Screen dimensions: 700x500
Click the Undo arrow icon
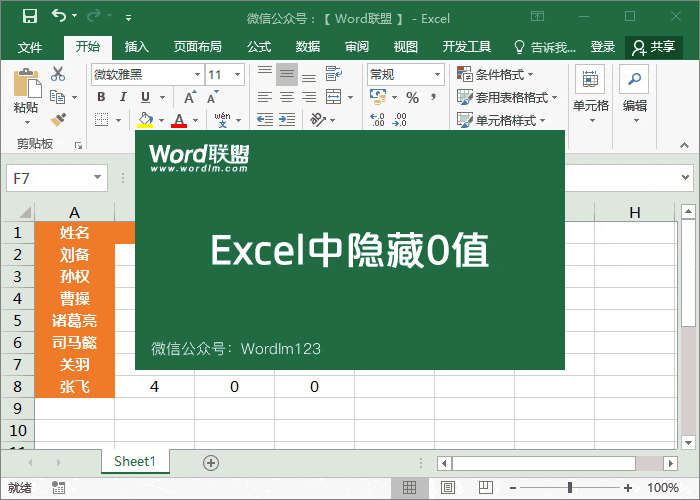point(59,17)
